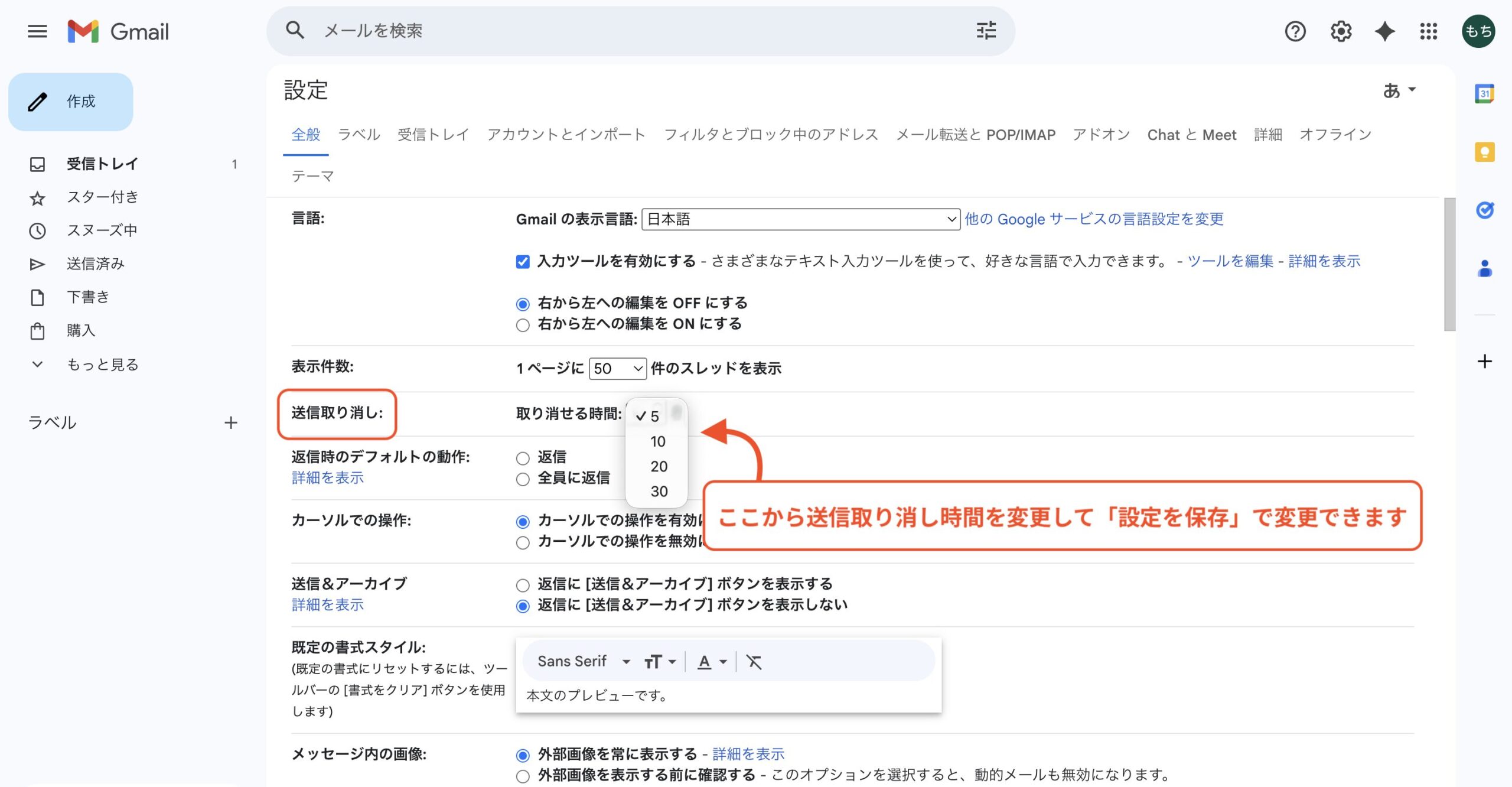Open the link to other Google language settings

point(1094,219)
